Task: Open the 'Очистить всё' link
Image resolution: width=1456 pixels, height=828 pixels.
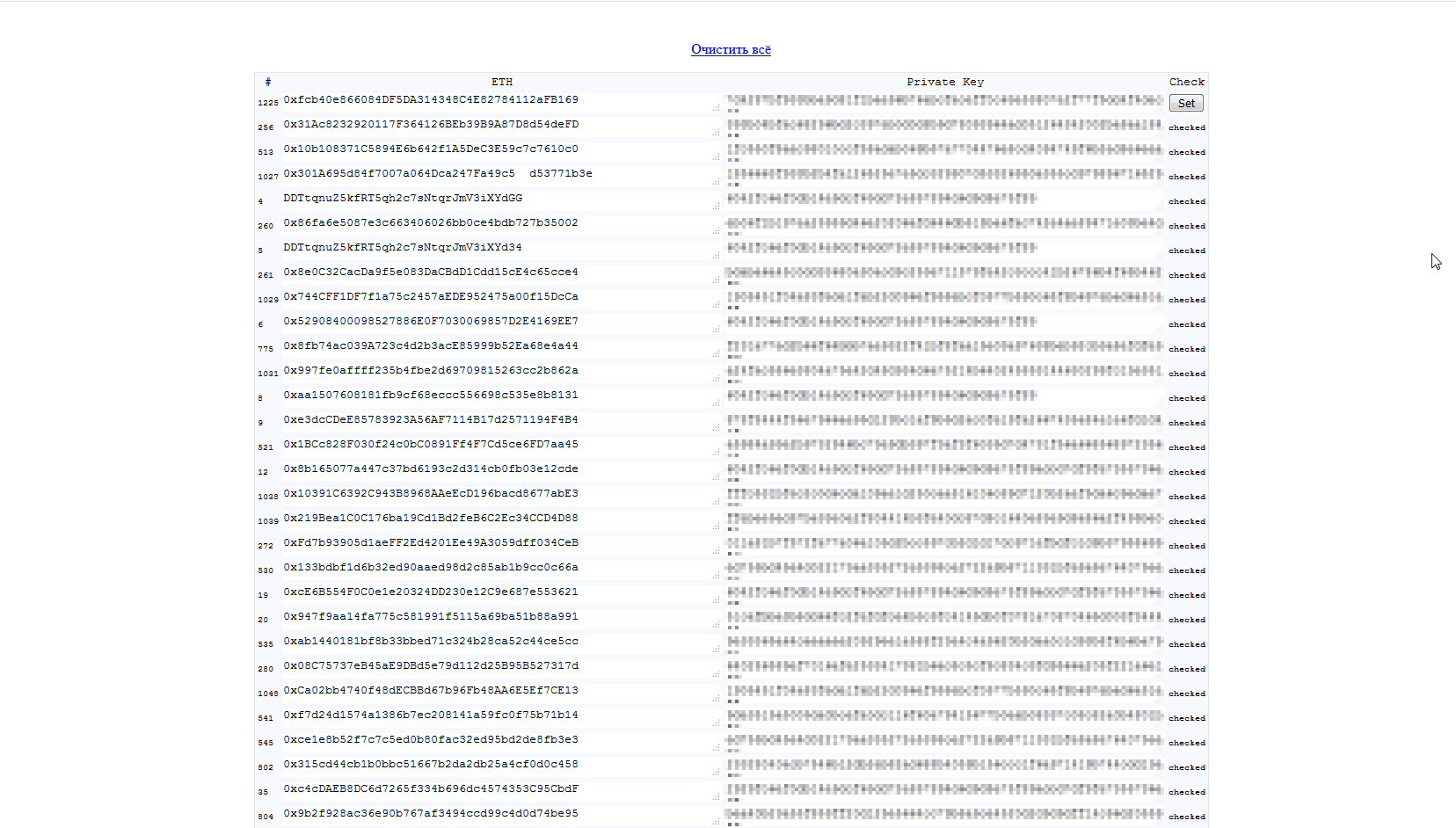Action: [x=731, y=49]
